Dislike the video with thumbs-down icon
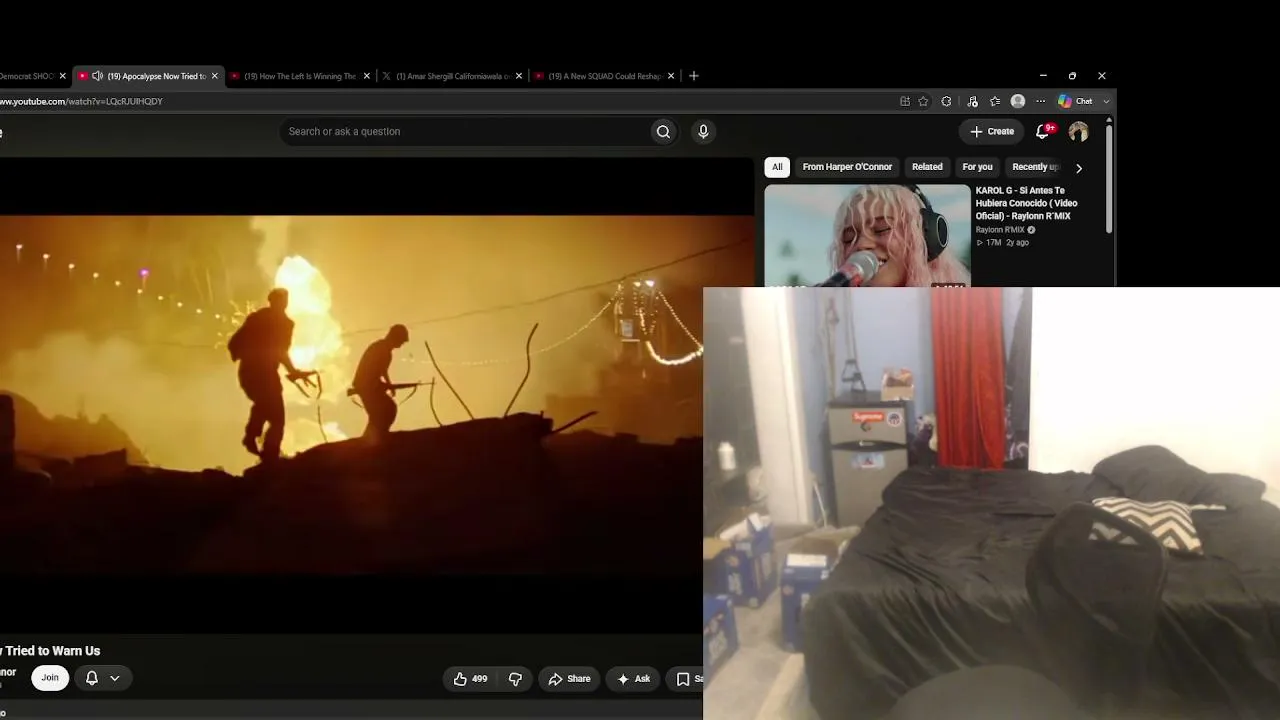The width and height of the screenshot is (1280, 720). click(515, 679)
